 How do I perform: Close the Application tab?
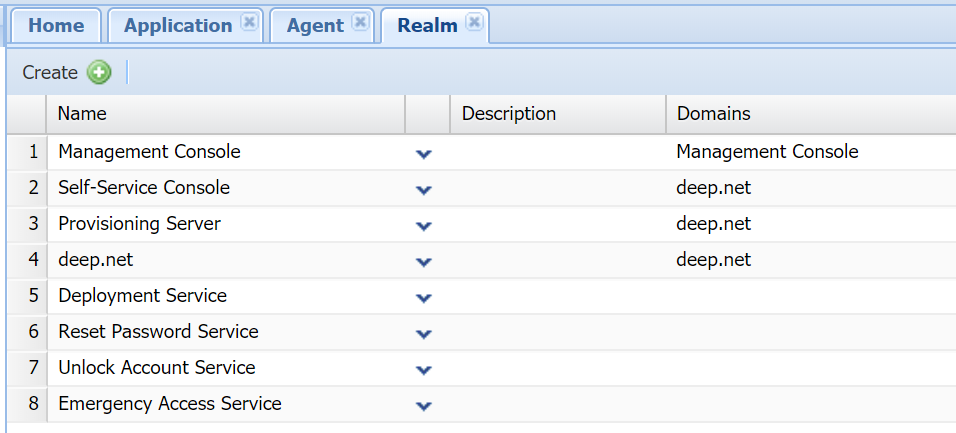point(249,22)
